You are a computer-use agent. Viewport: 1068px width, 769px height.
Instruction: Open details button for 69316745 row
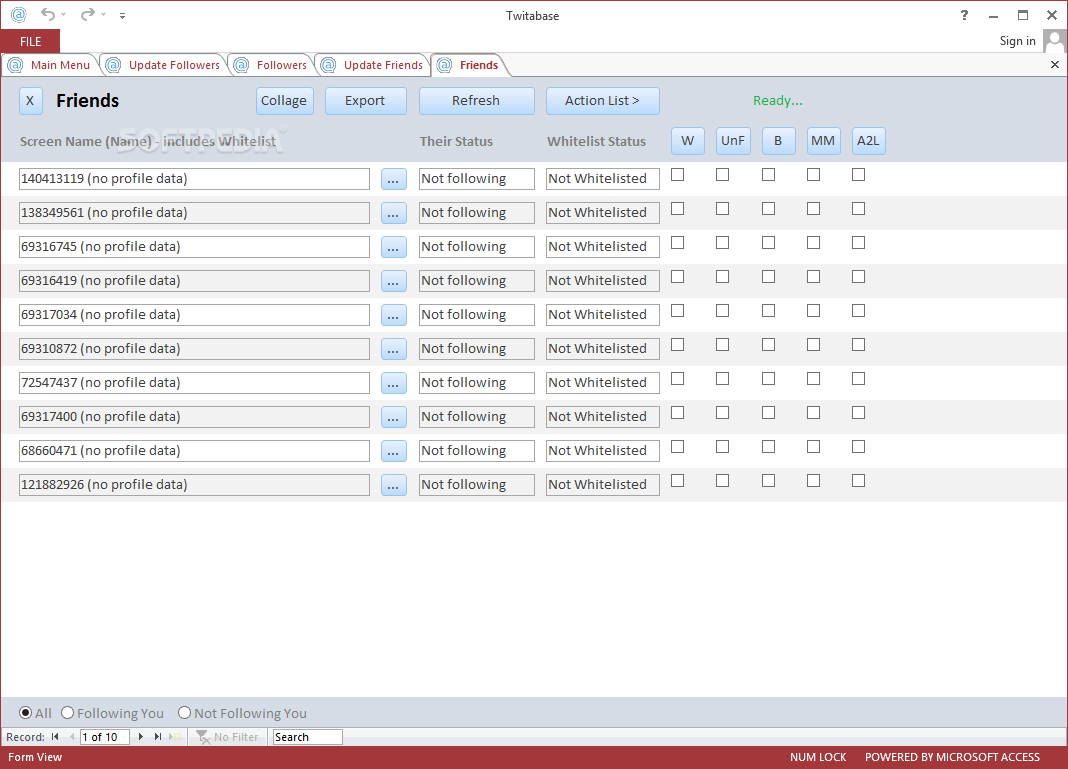pyautogui.click(x=393, y=247)
